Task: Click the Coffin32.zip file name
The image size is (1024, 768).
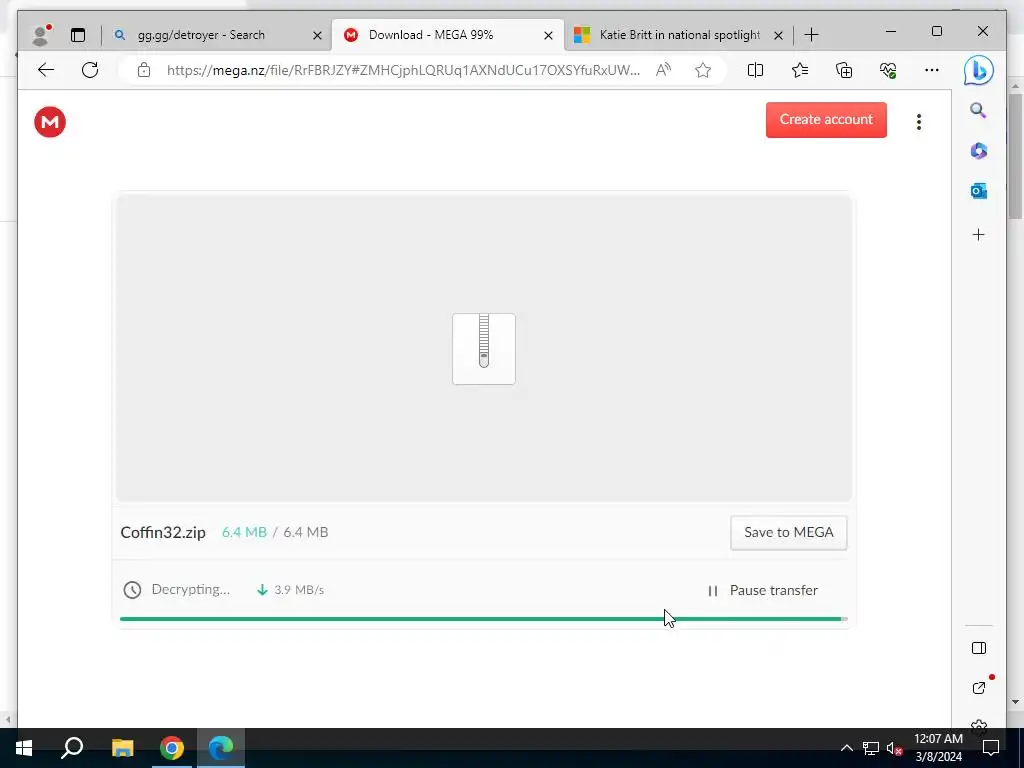Action: point(163,532)
